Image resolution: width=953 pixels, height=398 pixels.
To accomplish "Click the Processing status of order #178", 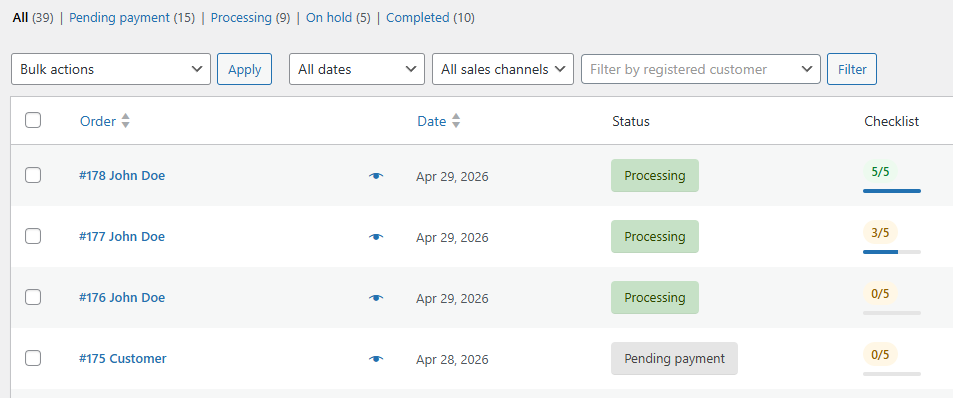I will (x=655, y=176).
